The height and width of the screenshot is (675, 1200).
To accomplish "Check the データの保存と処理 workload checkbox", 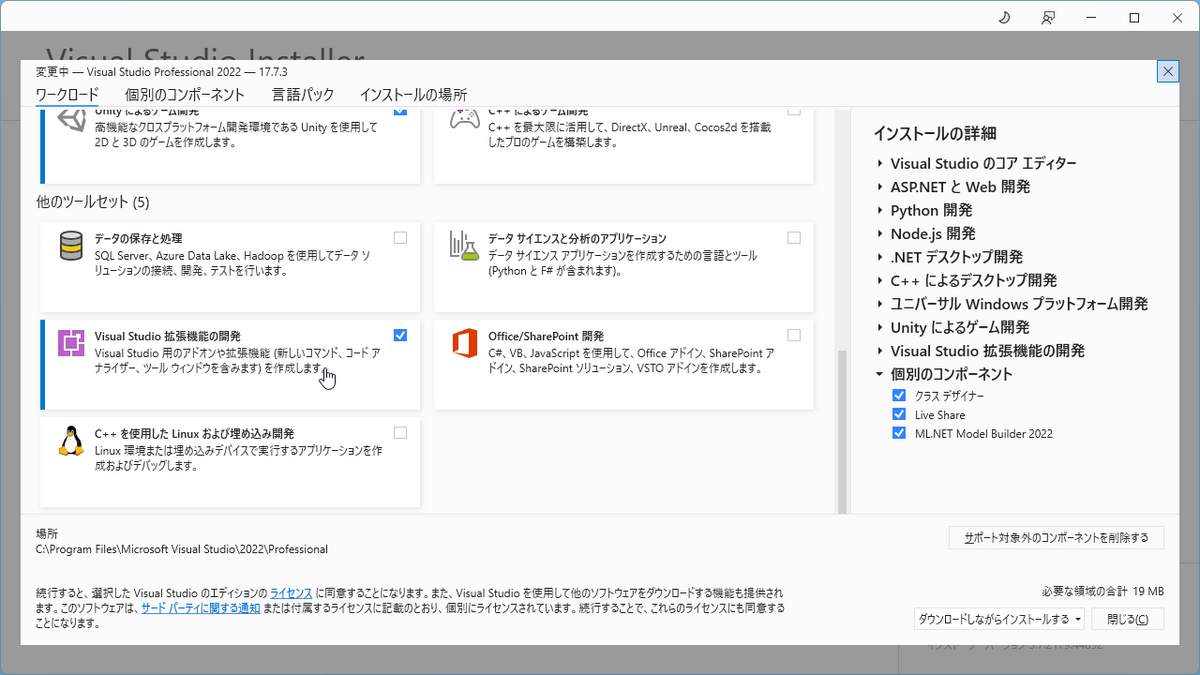I will (400, 238).
